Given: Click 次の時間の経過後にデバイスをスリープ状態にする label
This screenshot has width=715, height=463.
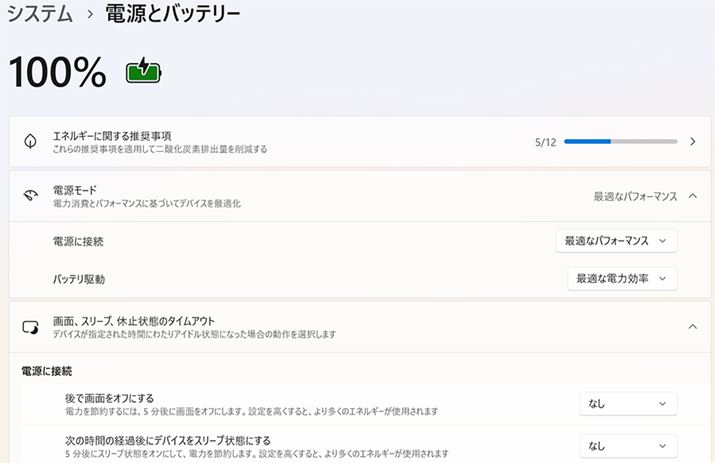Looking at the screenshot, I should [168, 441].
